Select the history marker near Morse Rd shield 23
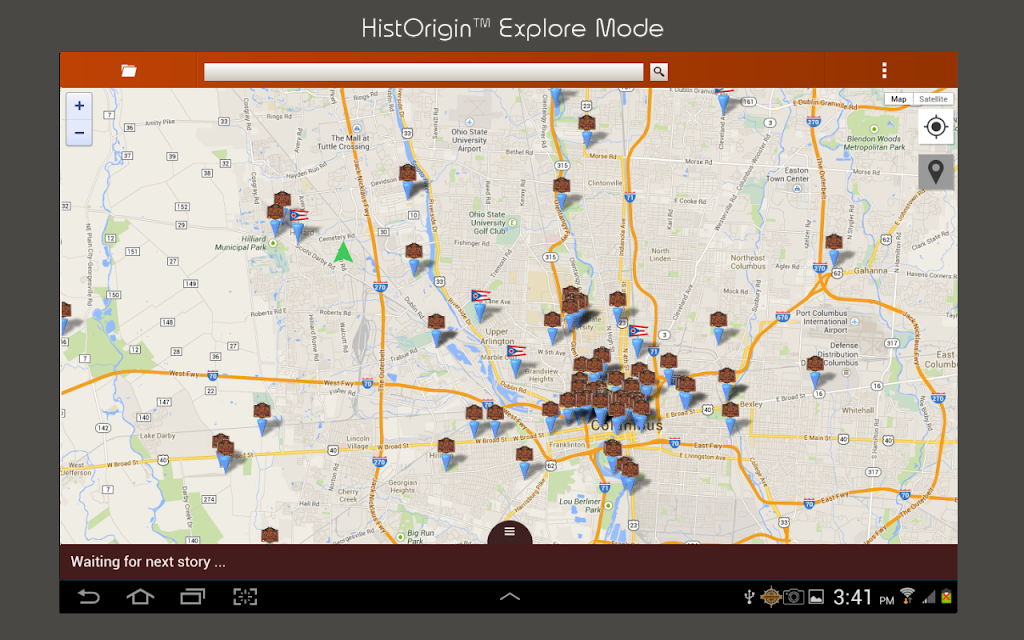Image resolution: width=1024 pixels, height=640 pixels. 586,130
